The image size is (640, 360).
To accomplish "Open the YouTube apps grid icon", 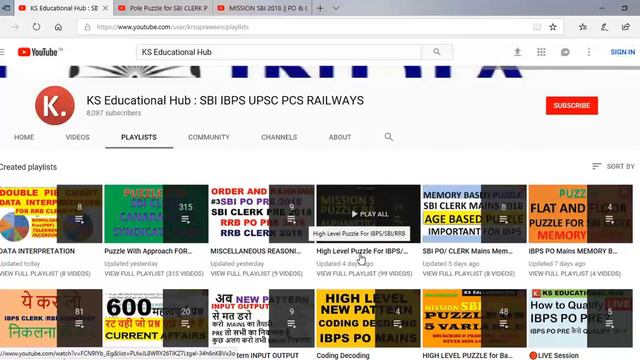I will click(x=541, y=52).
